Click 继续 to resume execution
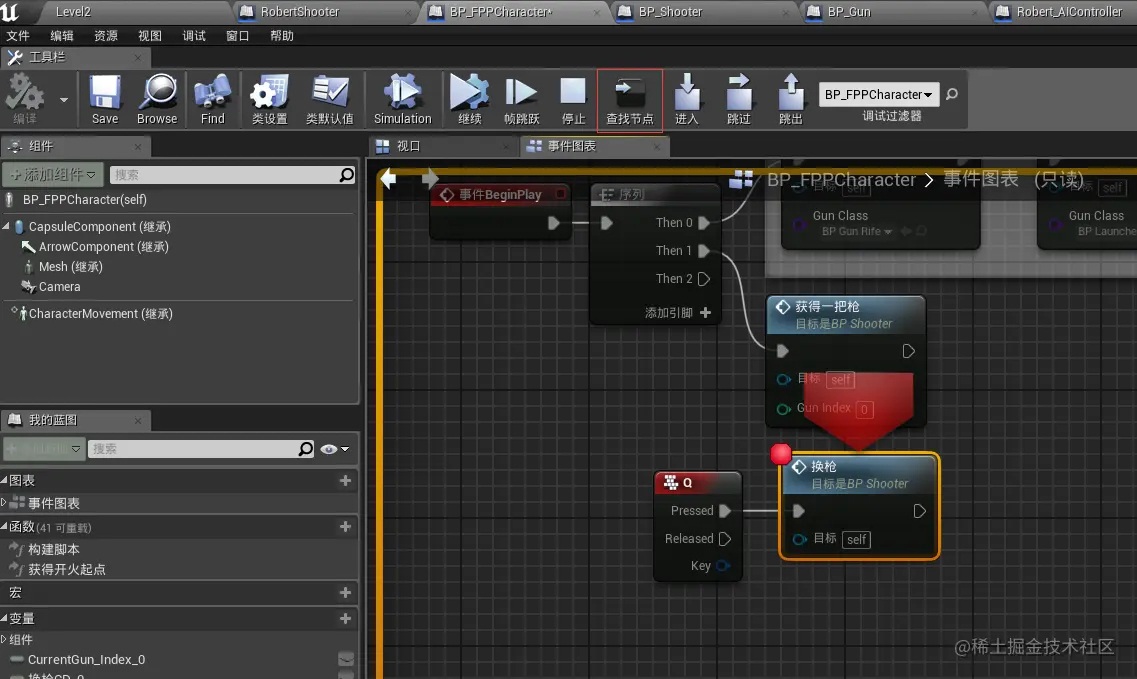This screenshot has height=679, width=1137. coord(469,99)
